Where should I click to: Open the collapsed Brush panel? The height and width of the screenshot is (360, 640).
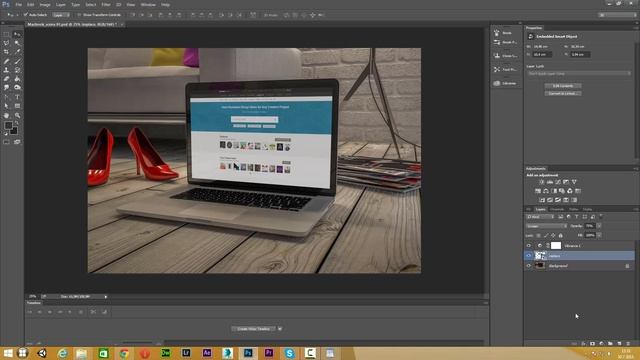coord(505,33)
